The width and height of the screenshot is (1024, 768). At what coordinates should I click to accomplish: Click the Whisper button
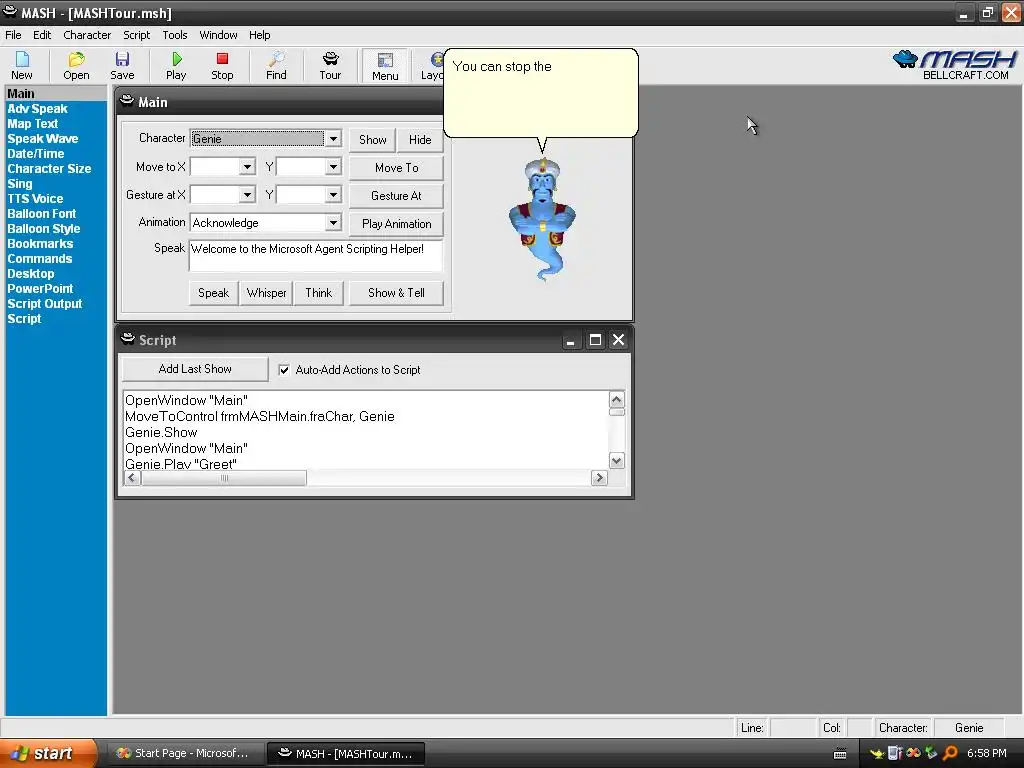pos(266,293)
